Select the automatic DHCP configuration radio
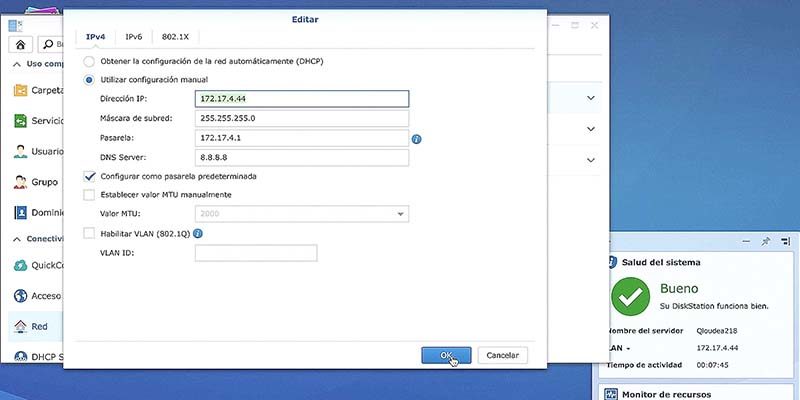This screenshot has width=800, height=400. pyautogui.click(x=89, y=62)
